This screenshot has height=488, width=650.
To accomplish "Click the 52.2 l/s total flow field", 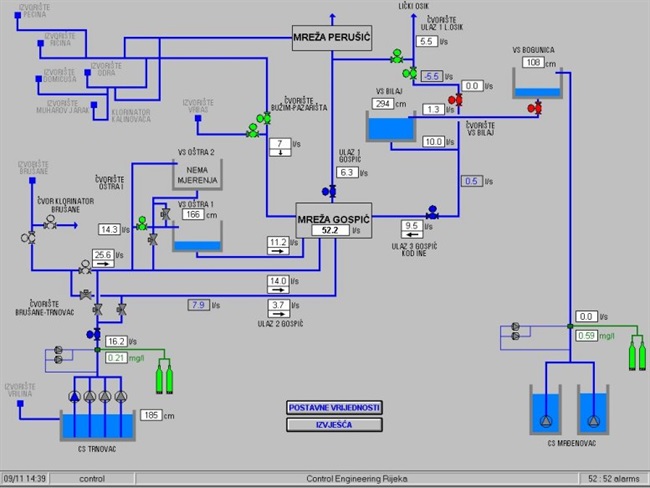I will pyautogui.click(x=330, y=231).
